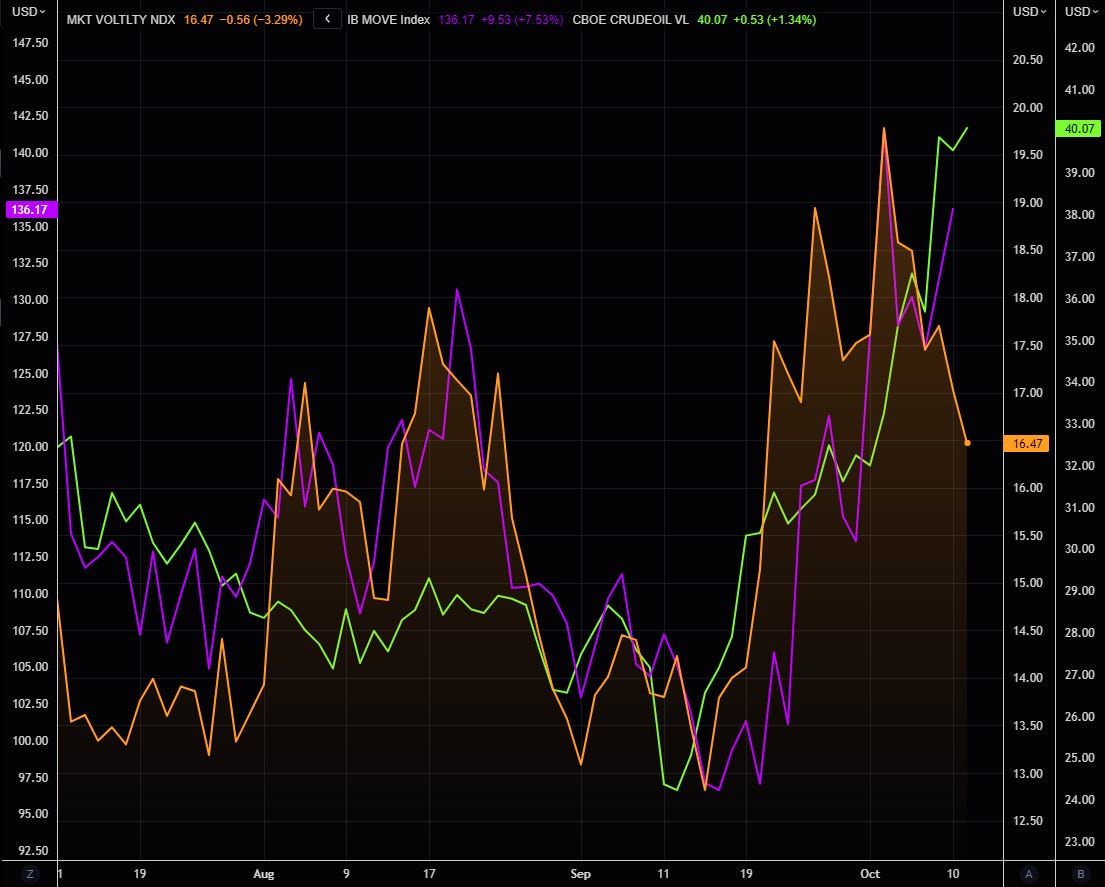Click the −0.56 (−3.29%) change in the legend
This screenshot has width=1105, height=887.
261,20
